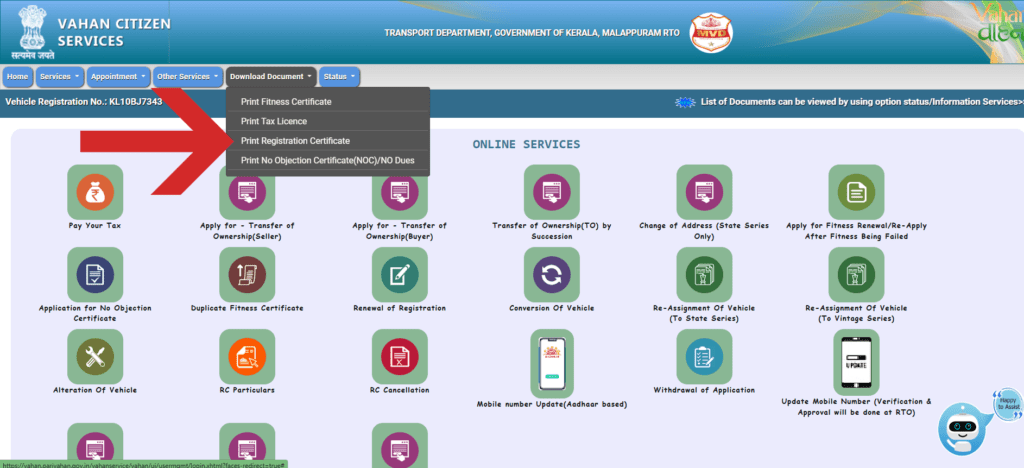Open Update Mobile Number phone icon

click(856, 362)
